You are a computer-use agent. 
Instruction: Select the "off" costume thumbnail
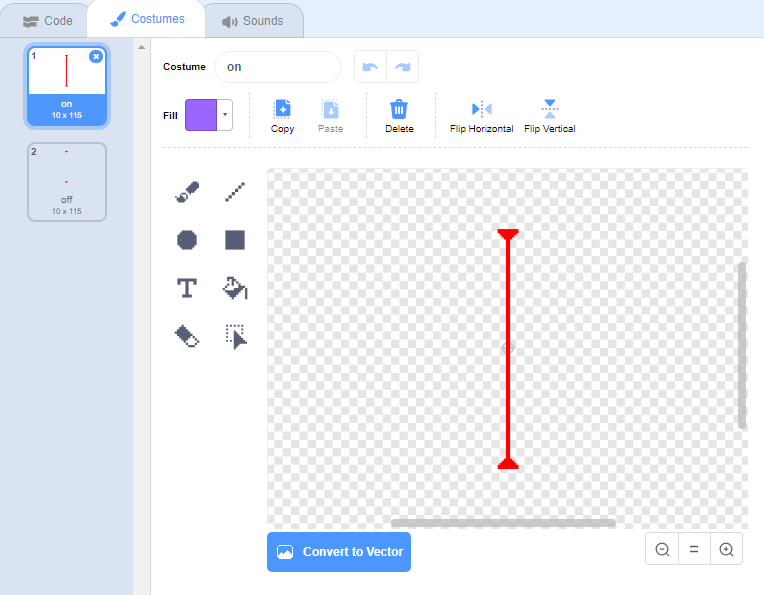(66, 181)
